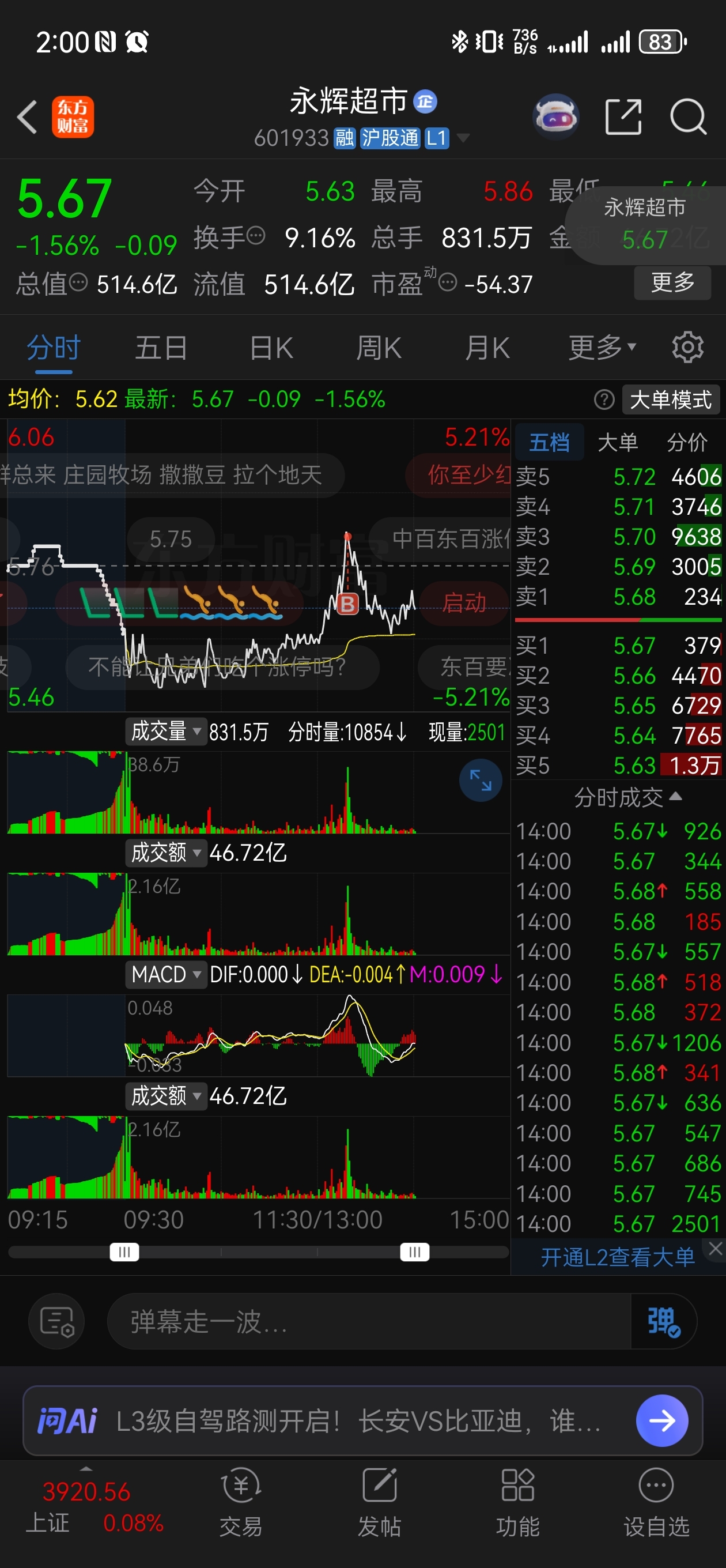Tap 买3 row at 5.65
Image resolution: width=726 pixels, height=1568 pixels.
618,706
